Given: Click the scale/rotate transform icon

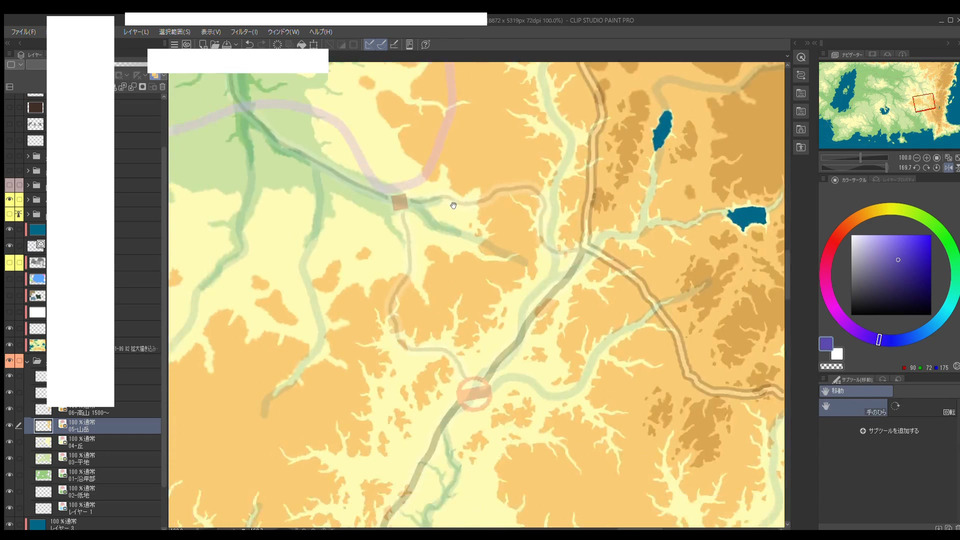Looking at the screenshot, I should [x=313, y=45].
